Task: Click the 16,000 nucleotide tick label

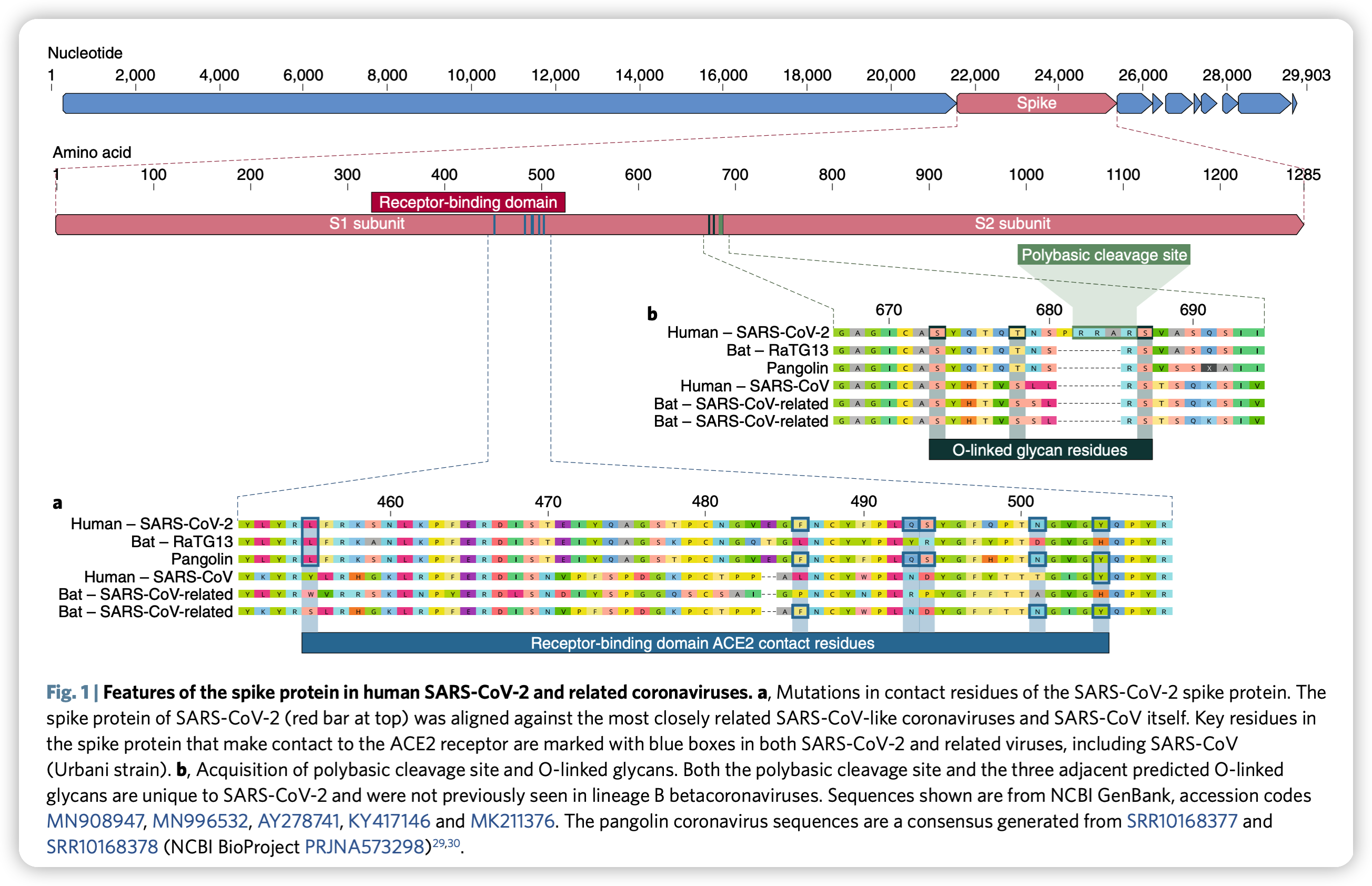Action: click(x=722, y=75)
